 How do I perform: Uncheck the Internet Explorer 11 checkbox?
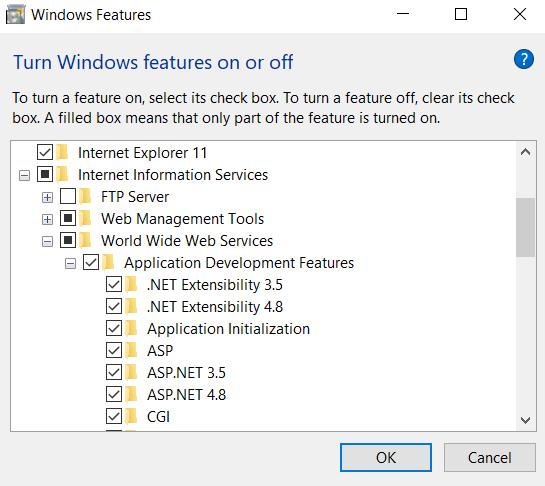(x=45, y=152)
